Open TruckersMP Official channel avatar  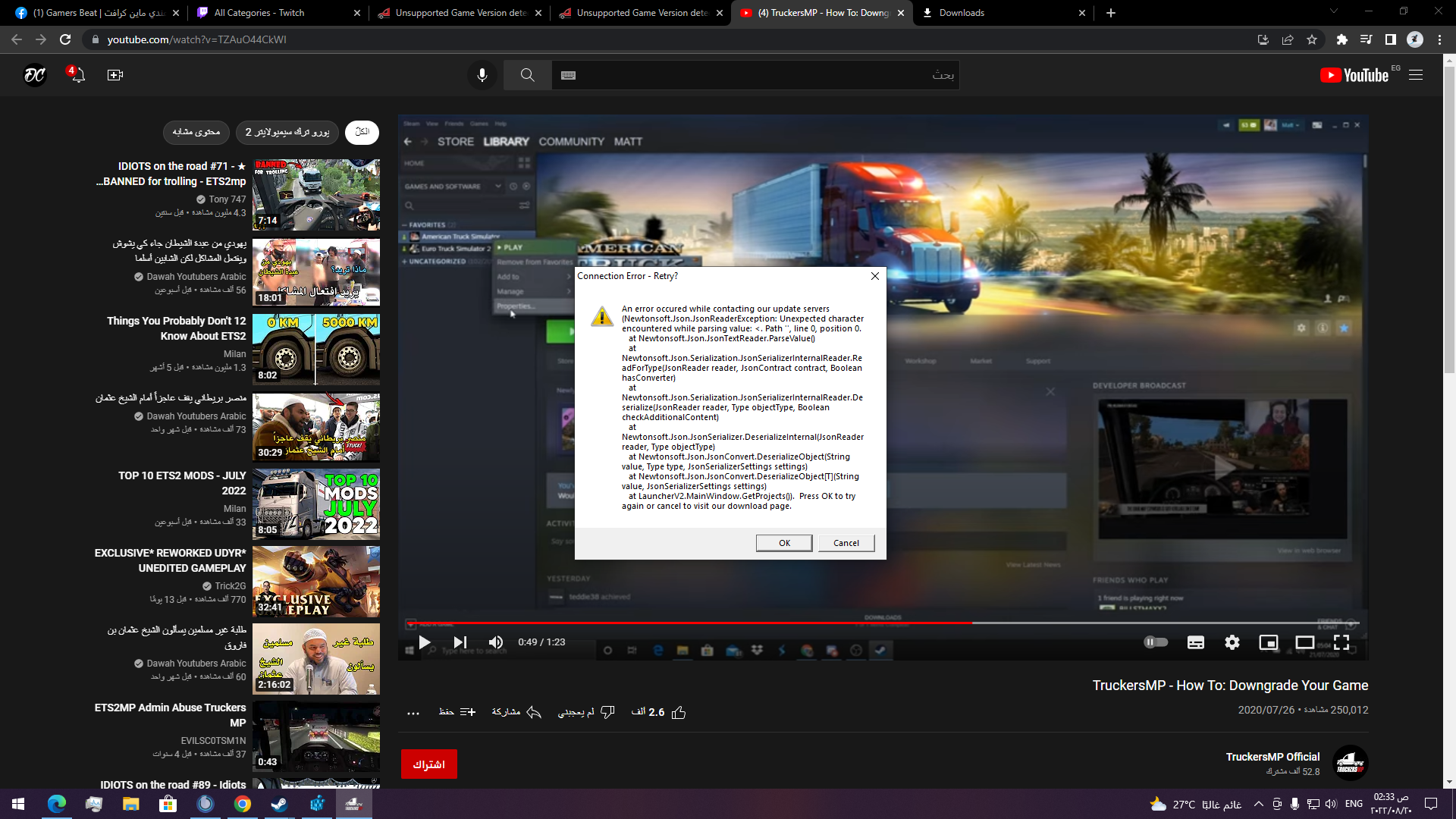pos(1350,763)
